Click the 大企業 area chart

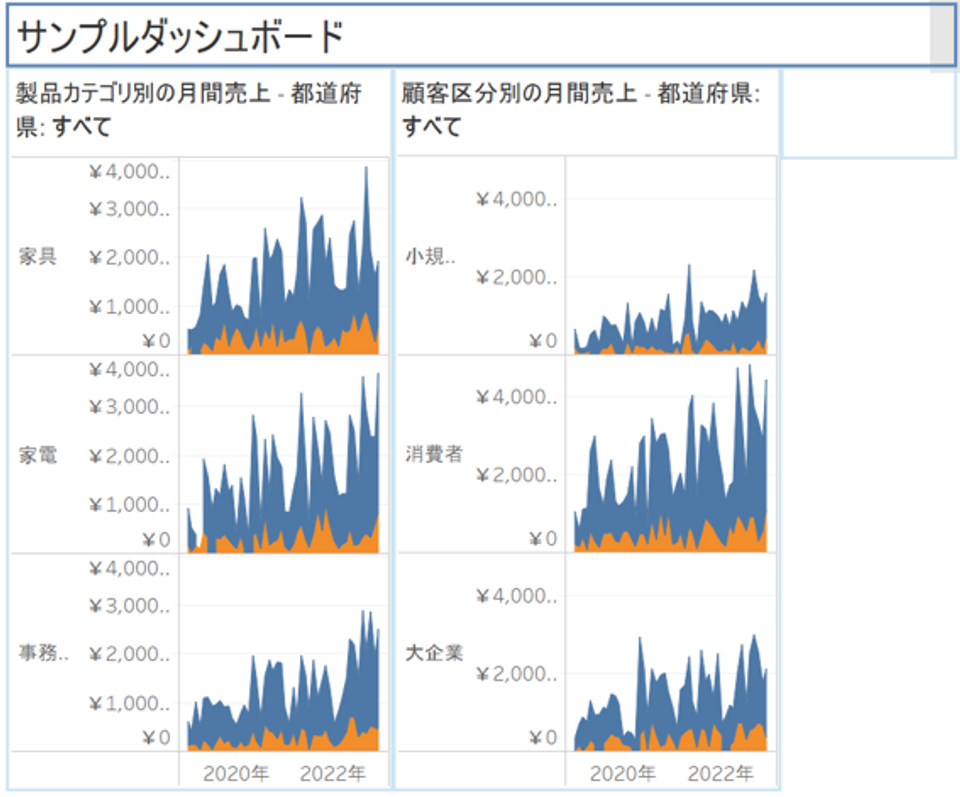coord(670,653)
